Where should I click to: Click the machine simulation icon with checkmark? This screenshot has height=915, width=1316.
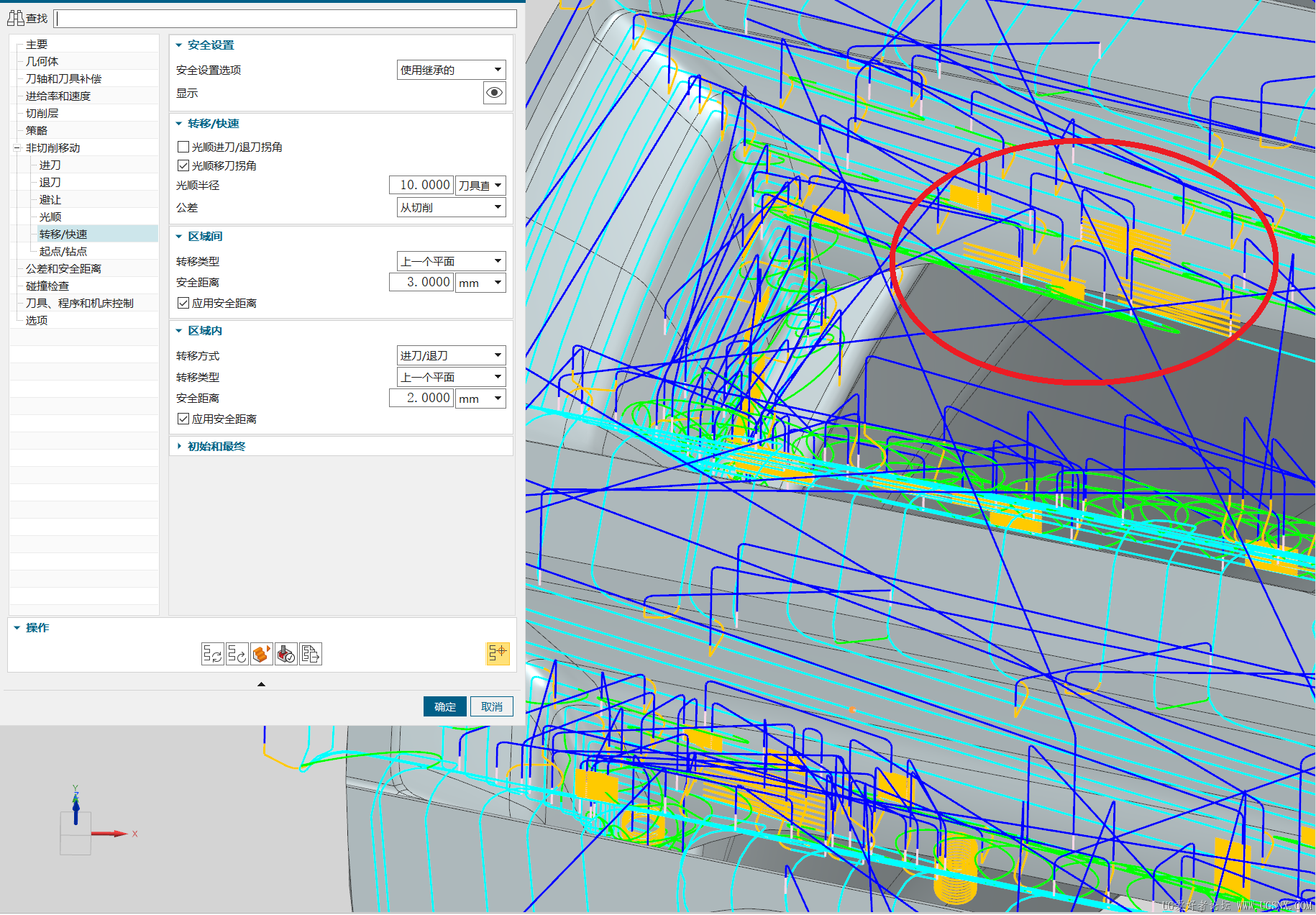[285, 654]
